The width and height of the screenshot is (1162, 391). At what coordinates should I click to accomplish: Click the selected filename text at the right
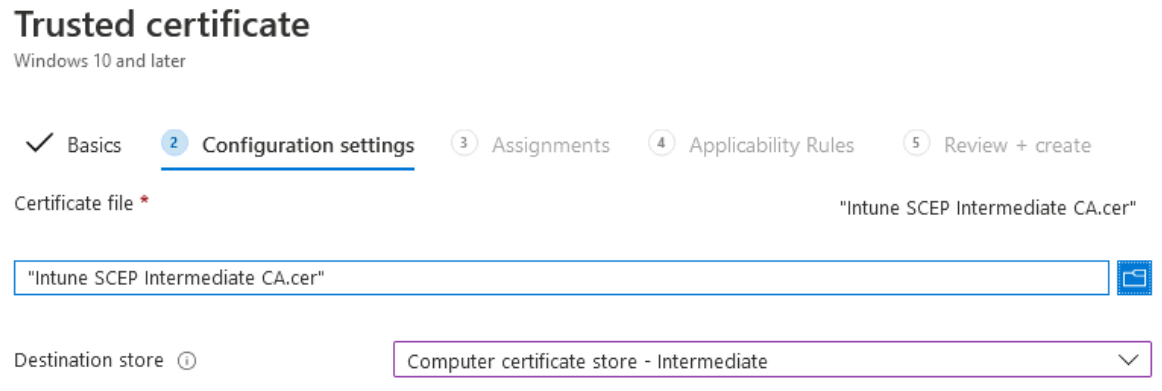(988, 209)
